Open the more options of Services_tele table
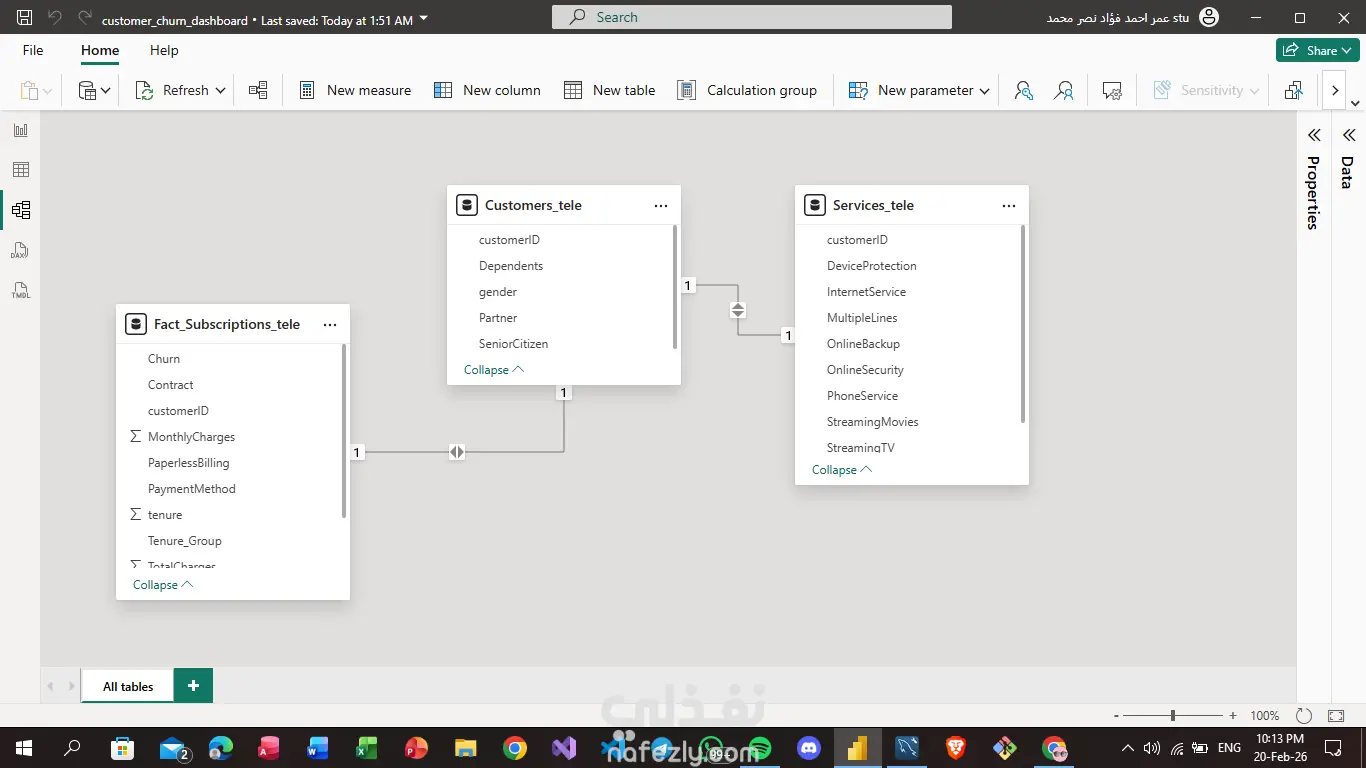1366x768 pixels. [1009, 205]
